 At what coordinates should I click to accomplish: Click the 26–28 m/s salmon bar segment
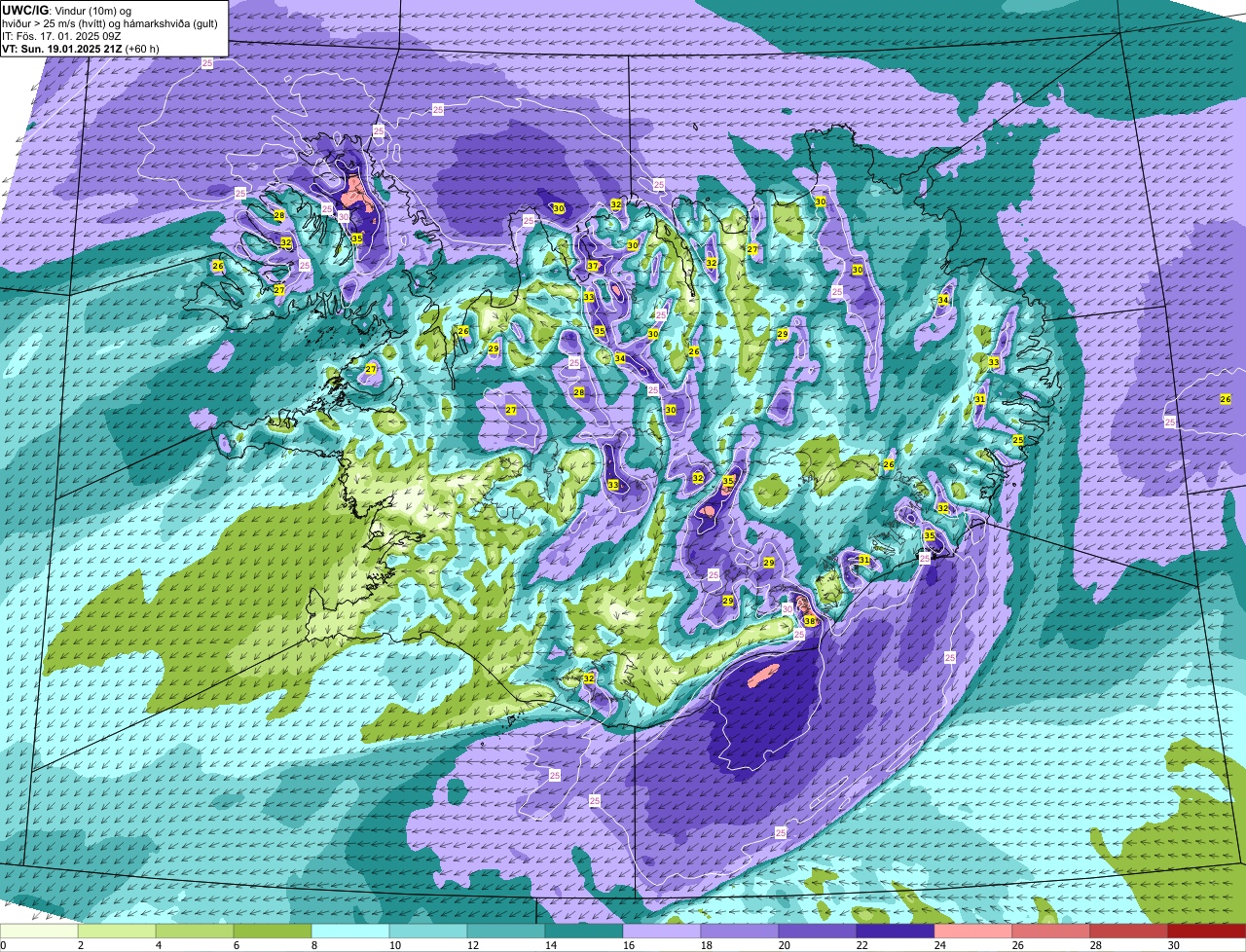tap(1051, 931)
